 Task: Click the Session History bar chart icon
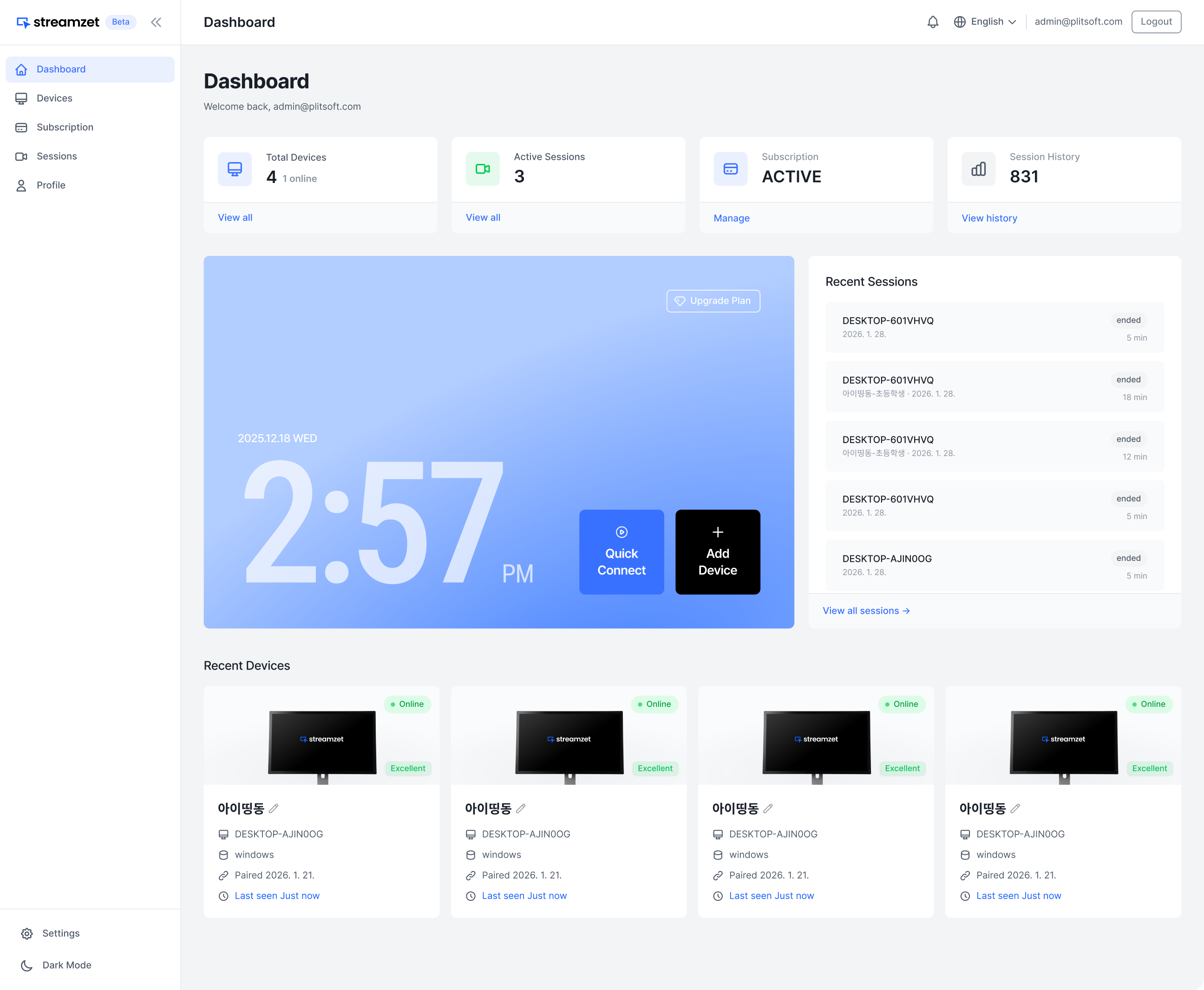click(978, 169)
